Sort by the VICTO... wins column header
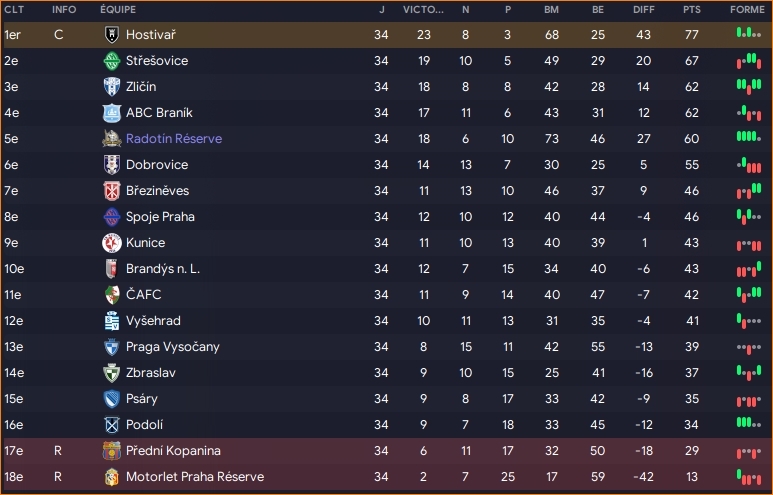The image size is (773, 495). pyautogui.click(x=424, y=9)
